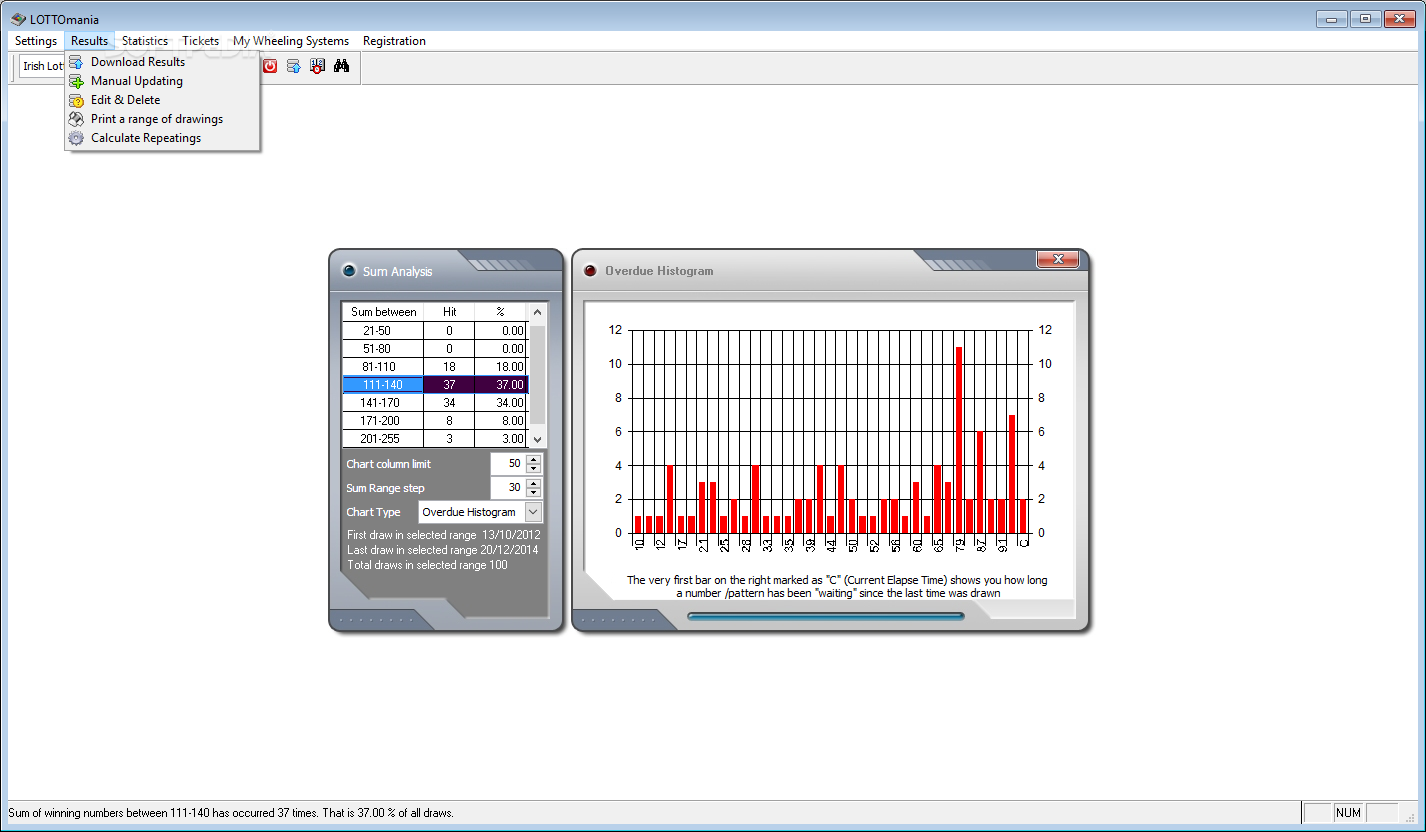Viewport: 1426px width, 832px height.
Task: Select the 141-170 sum range row
Action: pyautogui.click(x=435, y=402)
